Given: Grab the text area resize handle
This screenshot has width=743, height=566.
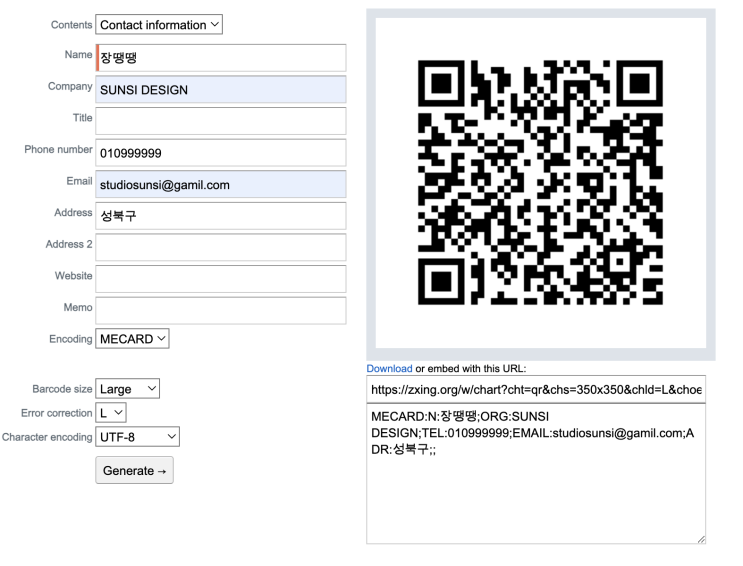Looking at the screenshot, I should pos(701,539).
